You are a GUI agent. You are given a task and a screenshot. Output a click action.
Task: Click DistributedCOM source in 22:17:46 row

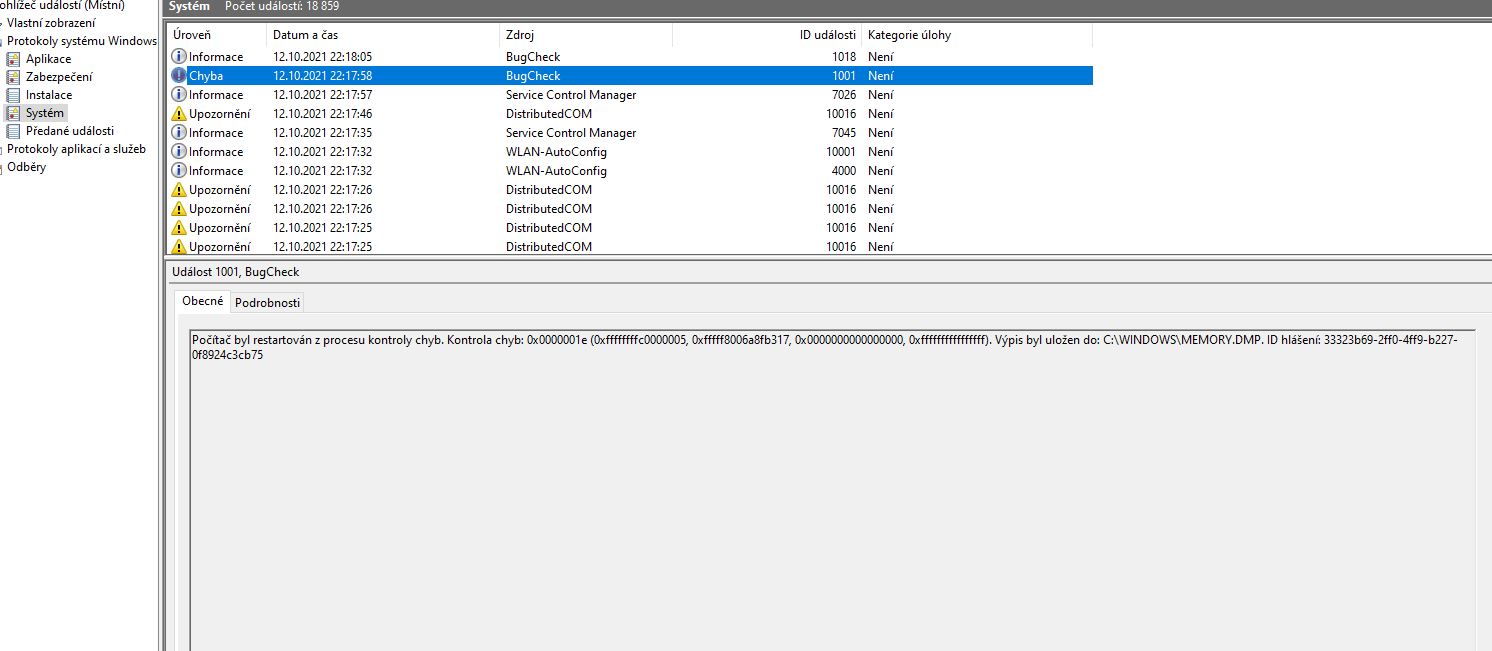pyautogui.click(x=549, y=114)
